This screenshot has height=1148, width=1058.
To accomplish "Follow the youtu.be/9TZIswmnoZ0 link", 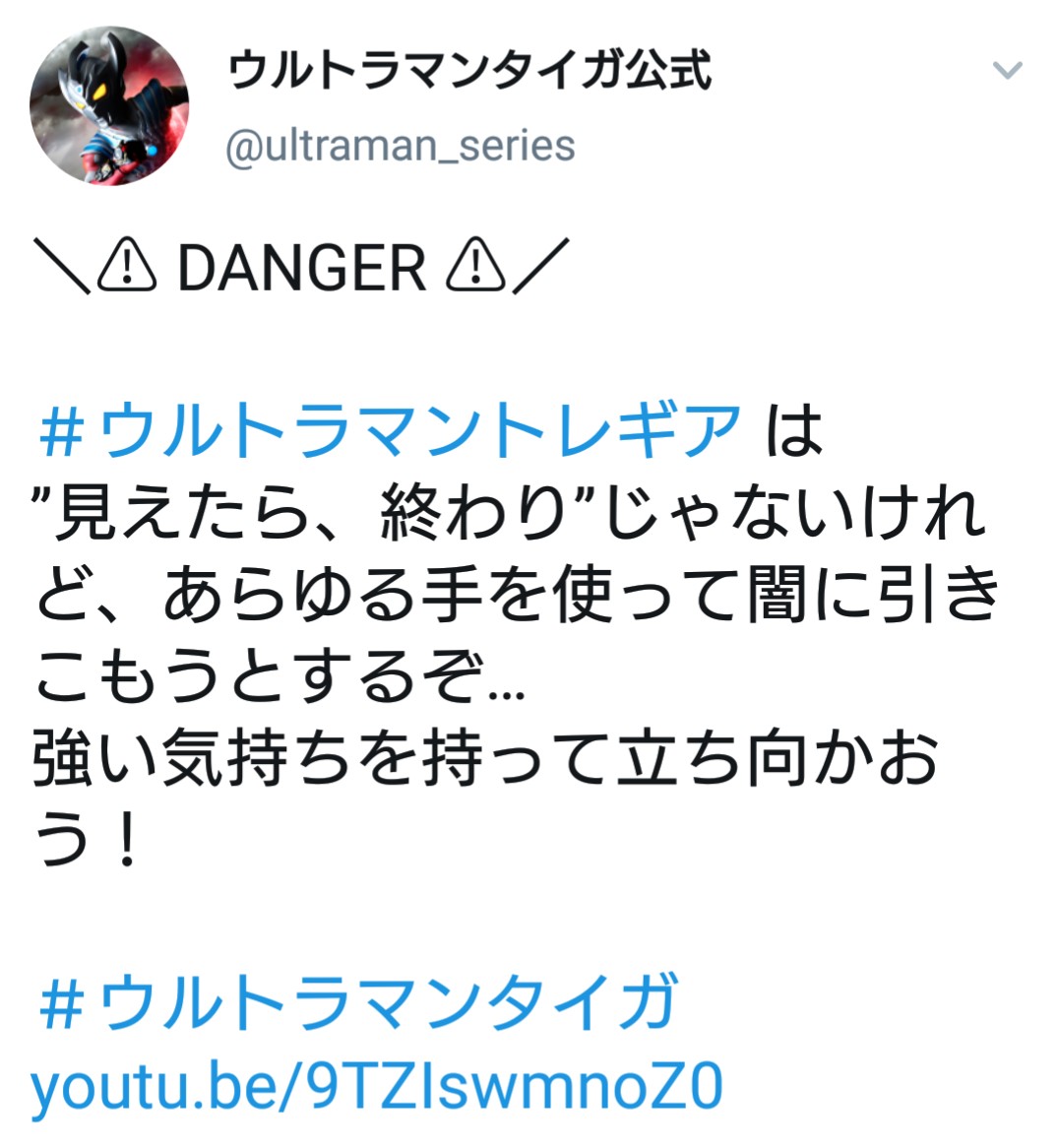I will click(x=376, y=1087).
